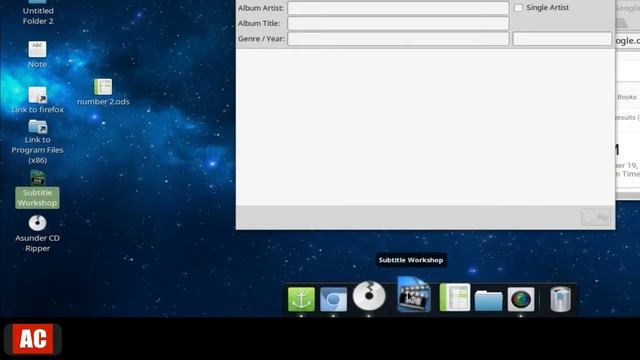Click the Genre input field
This screenshot has height=360, width=640.
tap(398, 39)
